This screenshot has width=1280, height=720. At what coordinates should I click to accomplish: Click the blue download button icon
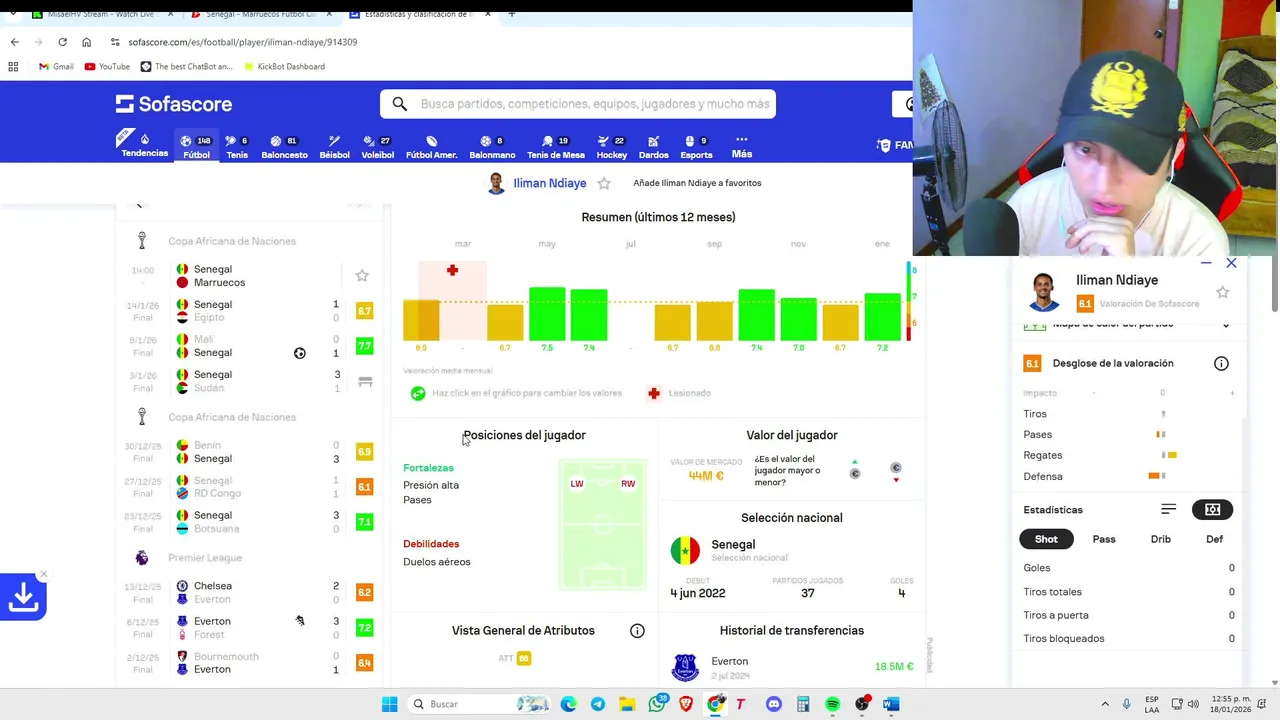[x=23, y=597]
